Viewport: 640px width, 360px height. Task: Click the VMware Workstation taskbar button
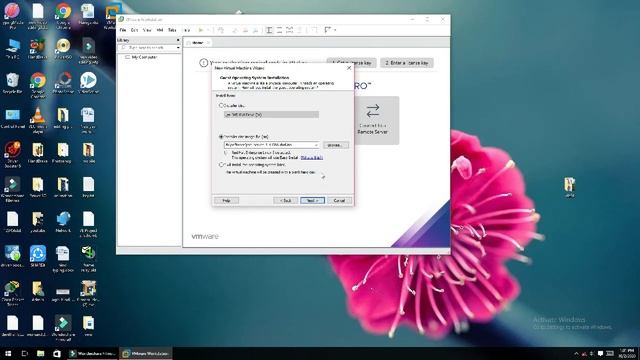tap(146, 353)
